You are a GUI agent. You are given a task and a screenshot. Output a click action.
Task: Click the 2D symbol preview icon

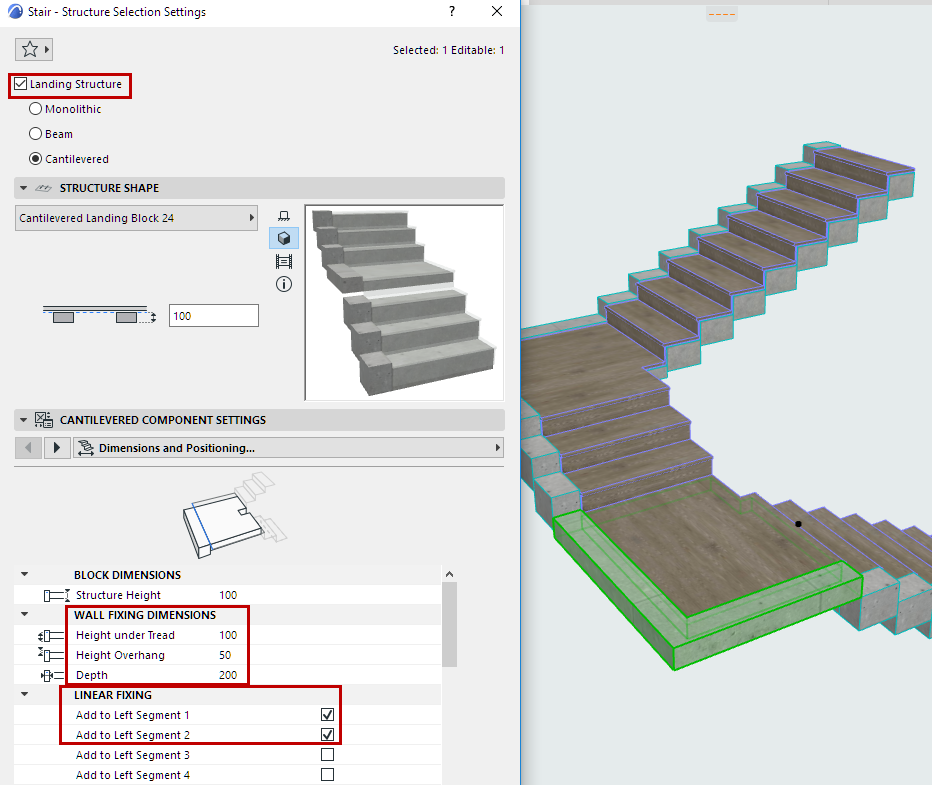[x=283, y=217]
